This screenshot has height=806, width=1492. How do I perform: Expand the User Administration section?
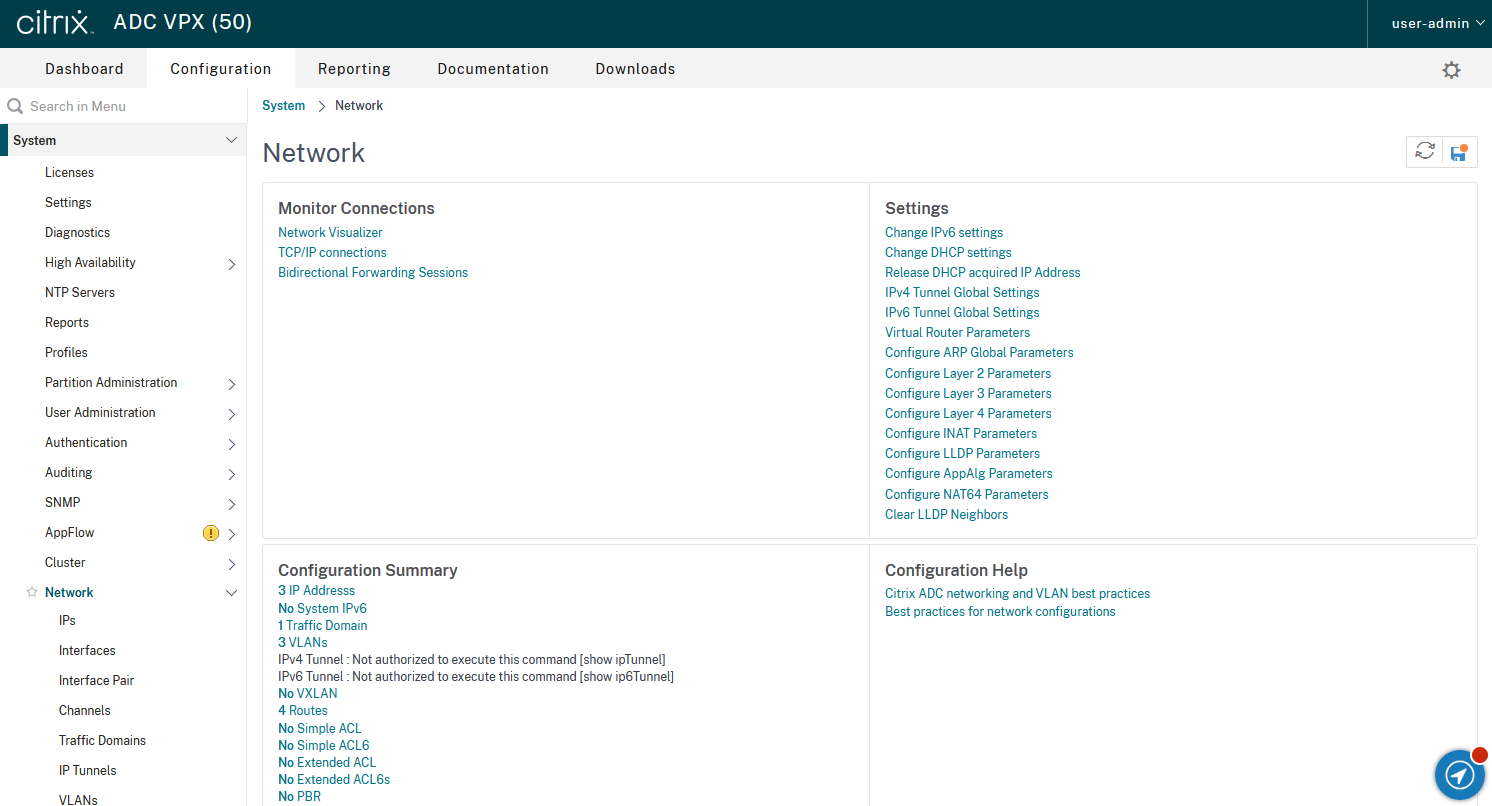coord(231,414)
